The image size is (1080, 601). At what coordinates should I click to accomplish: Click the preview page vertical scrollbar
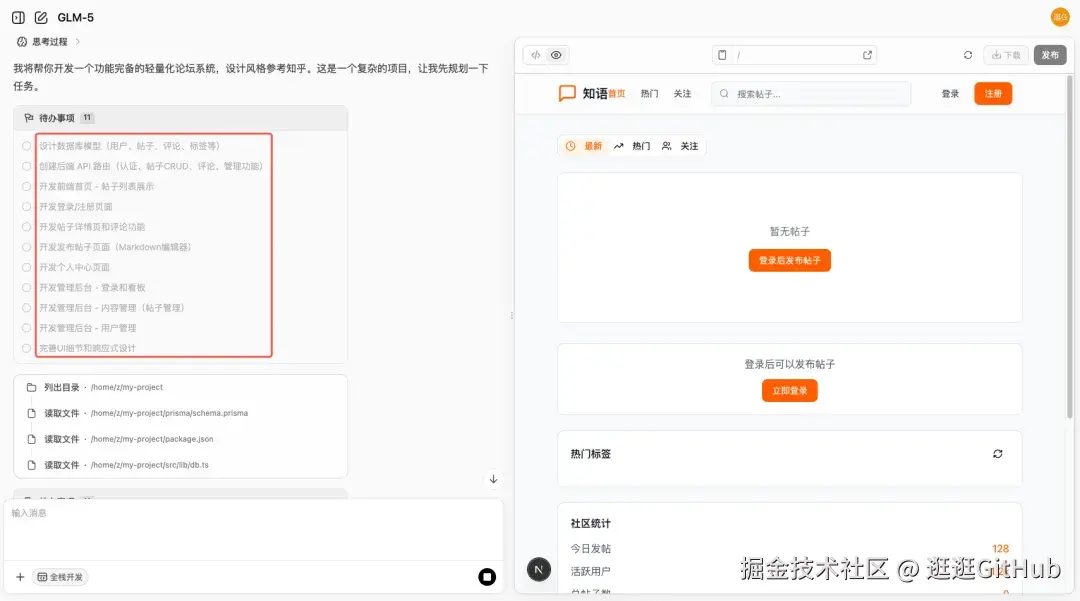click(1069, 246)
